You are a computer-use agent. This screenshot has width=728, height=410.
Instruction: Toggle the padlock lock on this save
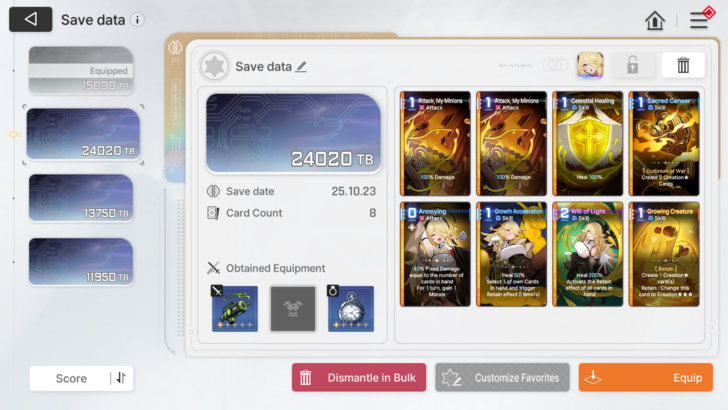pyautogui.click(x=632, y=65)
